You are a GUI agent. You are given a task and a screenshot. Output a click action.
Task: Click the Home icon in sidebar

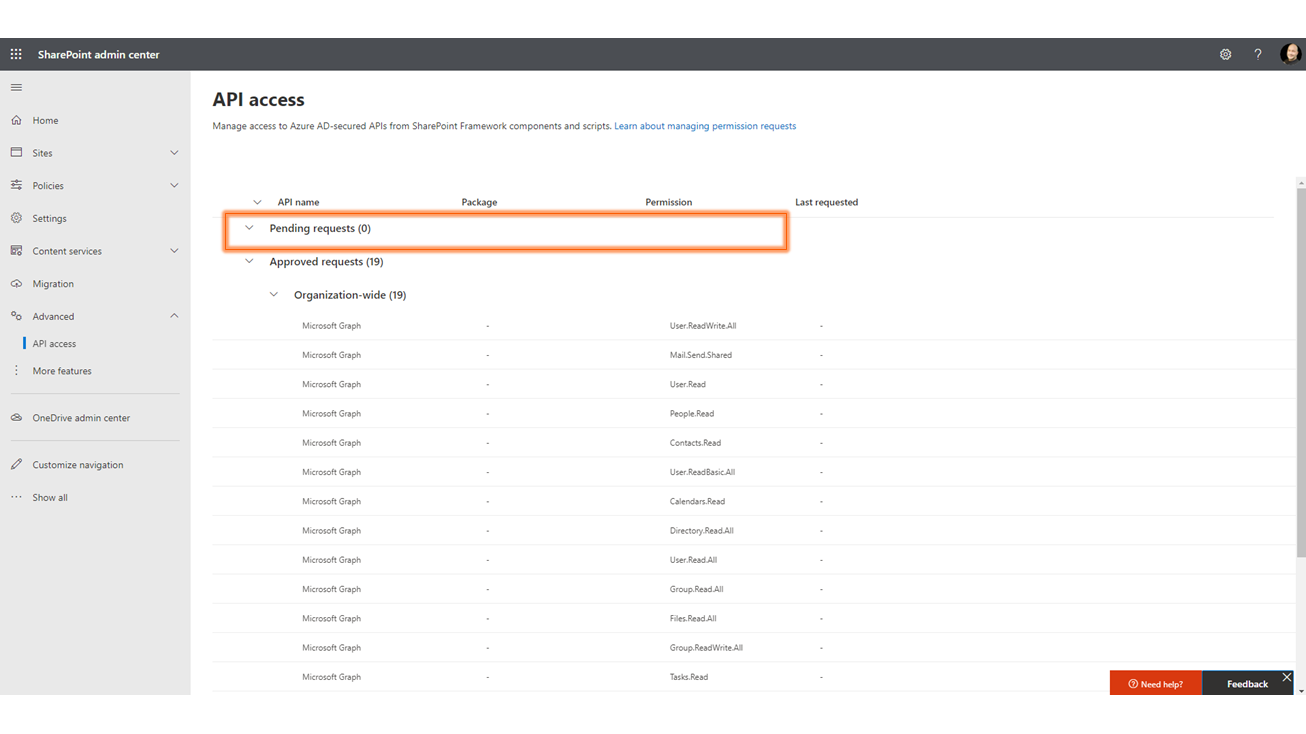click(16, 120)
